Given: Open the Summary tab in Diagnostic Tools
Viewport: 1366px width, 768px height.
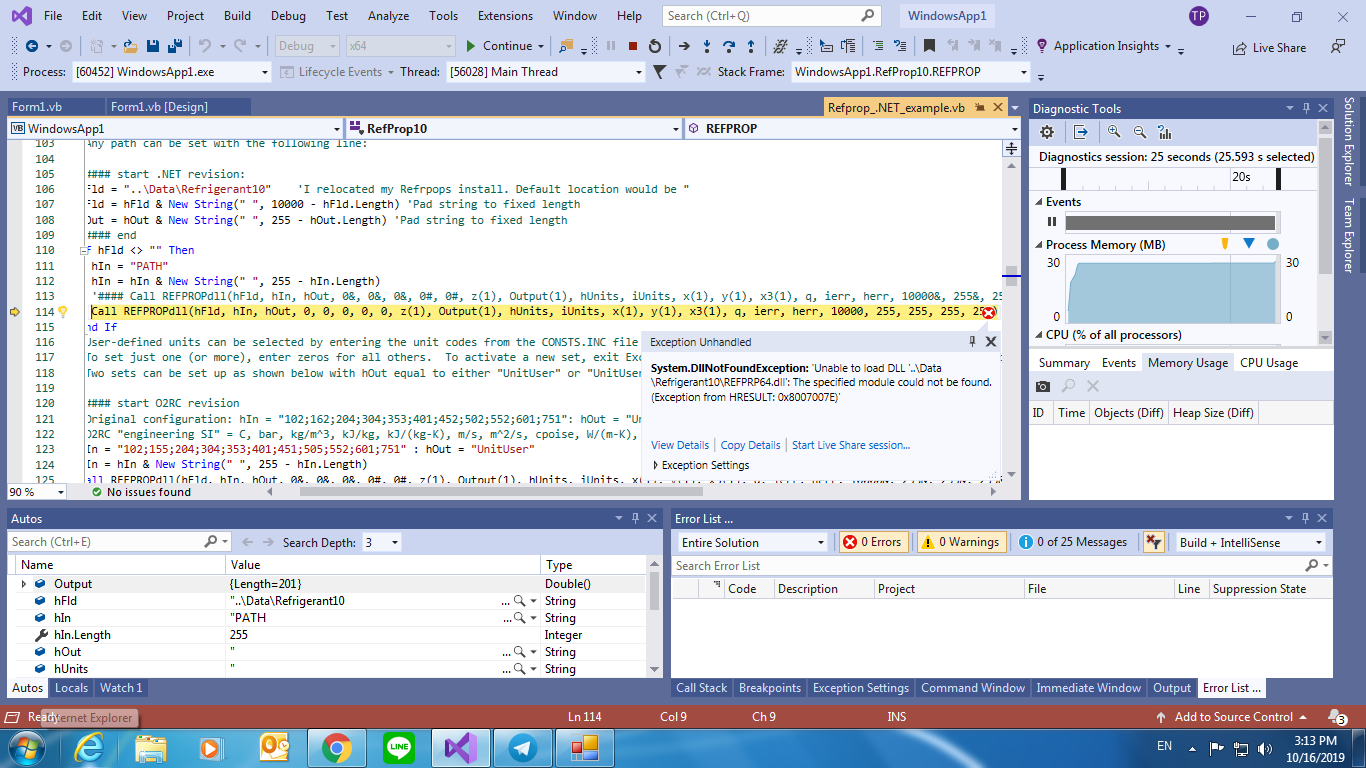Looking at the screenshot, I should click(x=1064, y=362).
